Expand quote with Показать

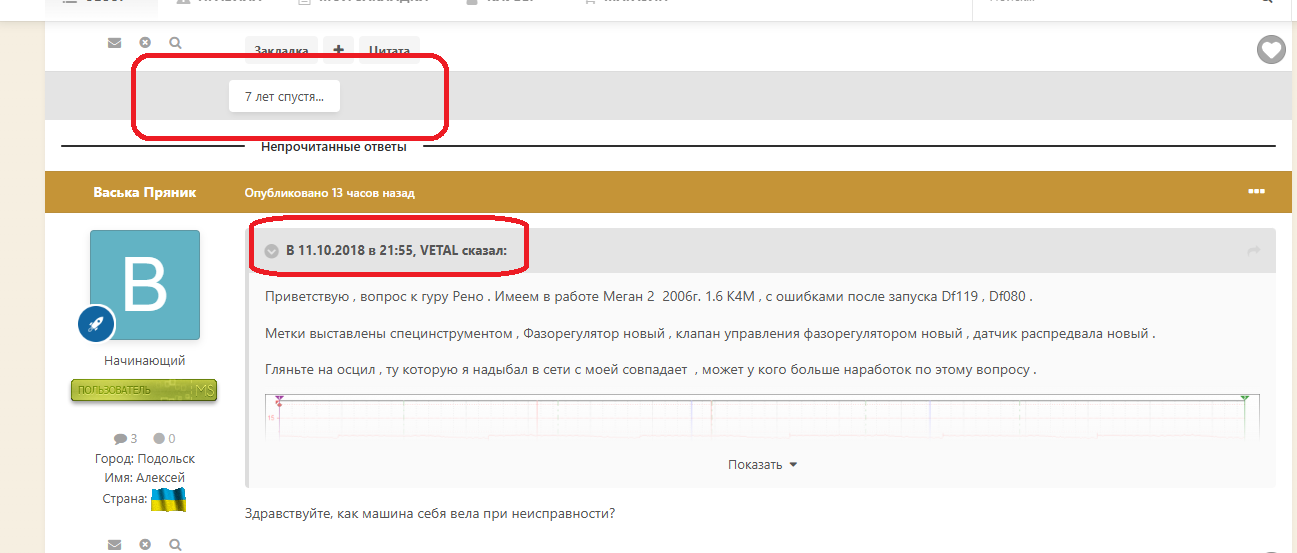[762, 465]
